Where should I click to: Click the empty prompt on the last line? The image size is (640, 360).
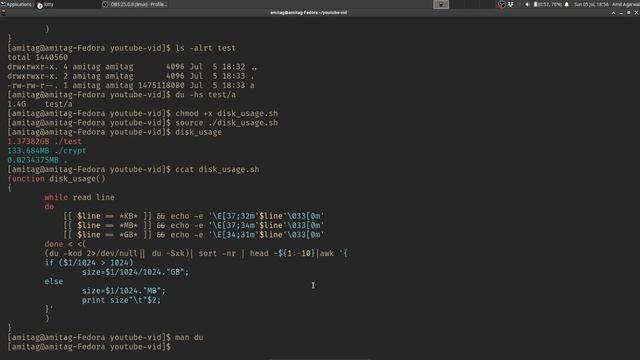89,347
